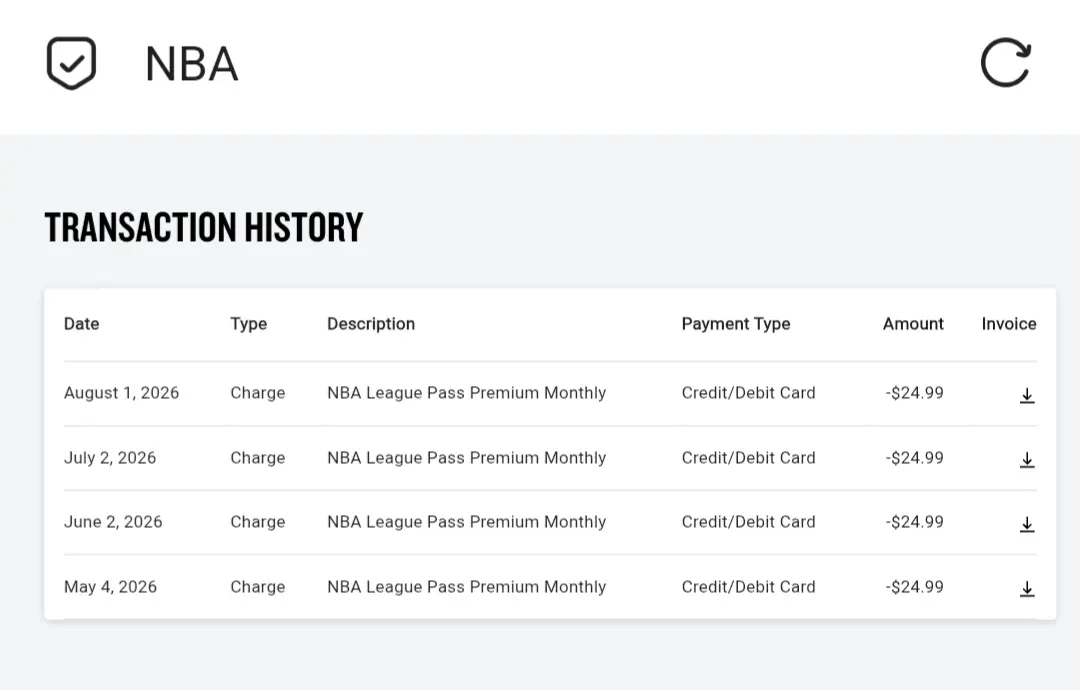Click the May 4 League Pass description
This screenshot has width=1080, height=690.
[466, 587]
